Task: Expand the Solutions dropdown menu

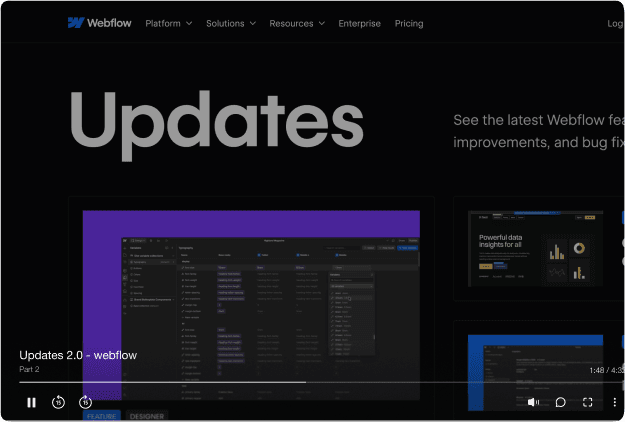Action: pos(231,24)
